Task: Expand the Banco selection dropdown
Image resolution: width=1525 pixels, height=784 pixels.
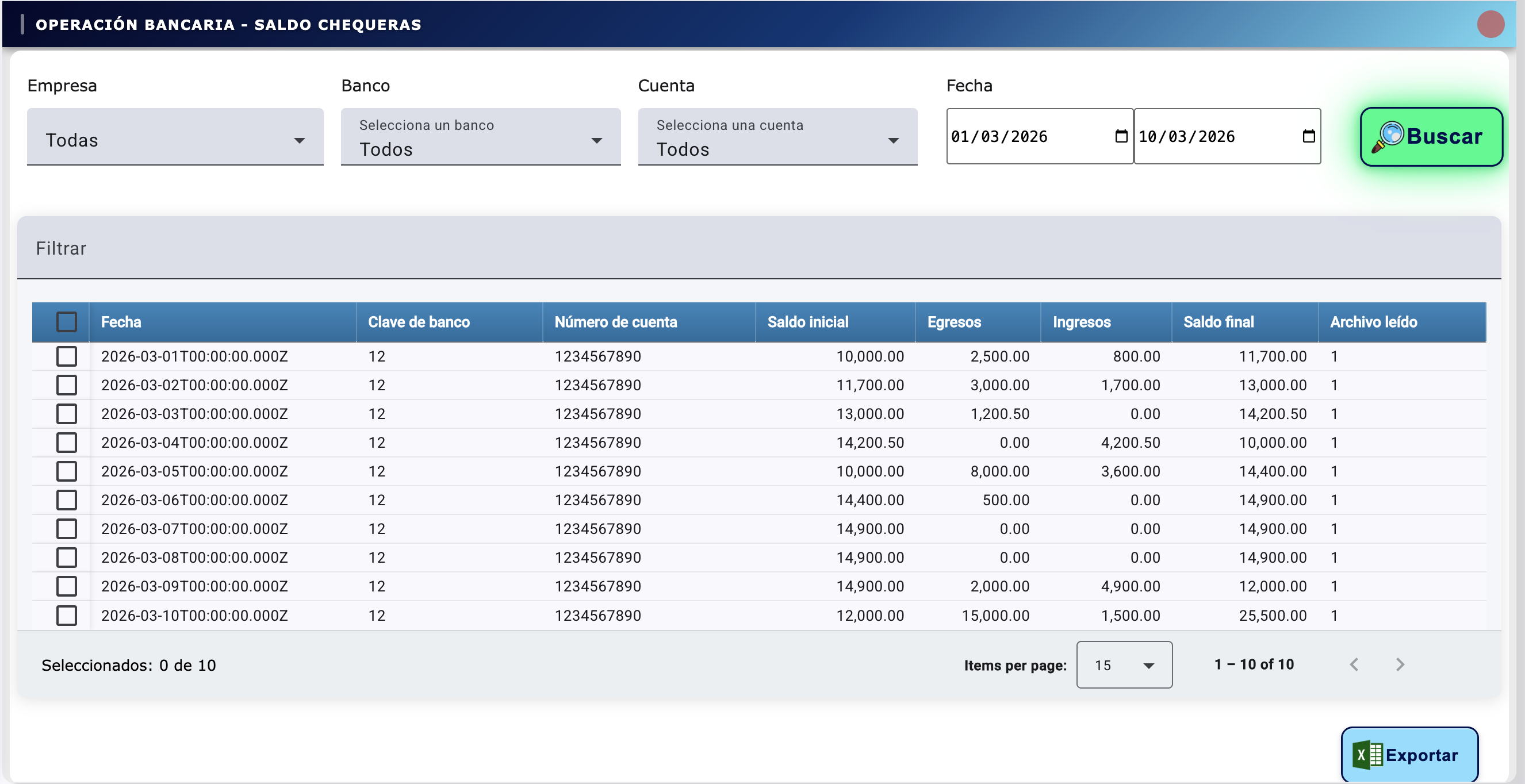Action: 480,137
